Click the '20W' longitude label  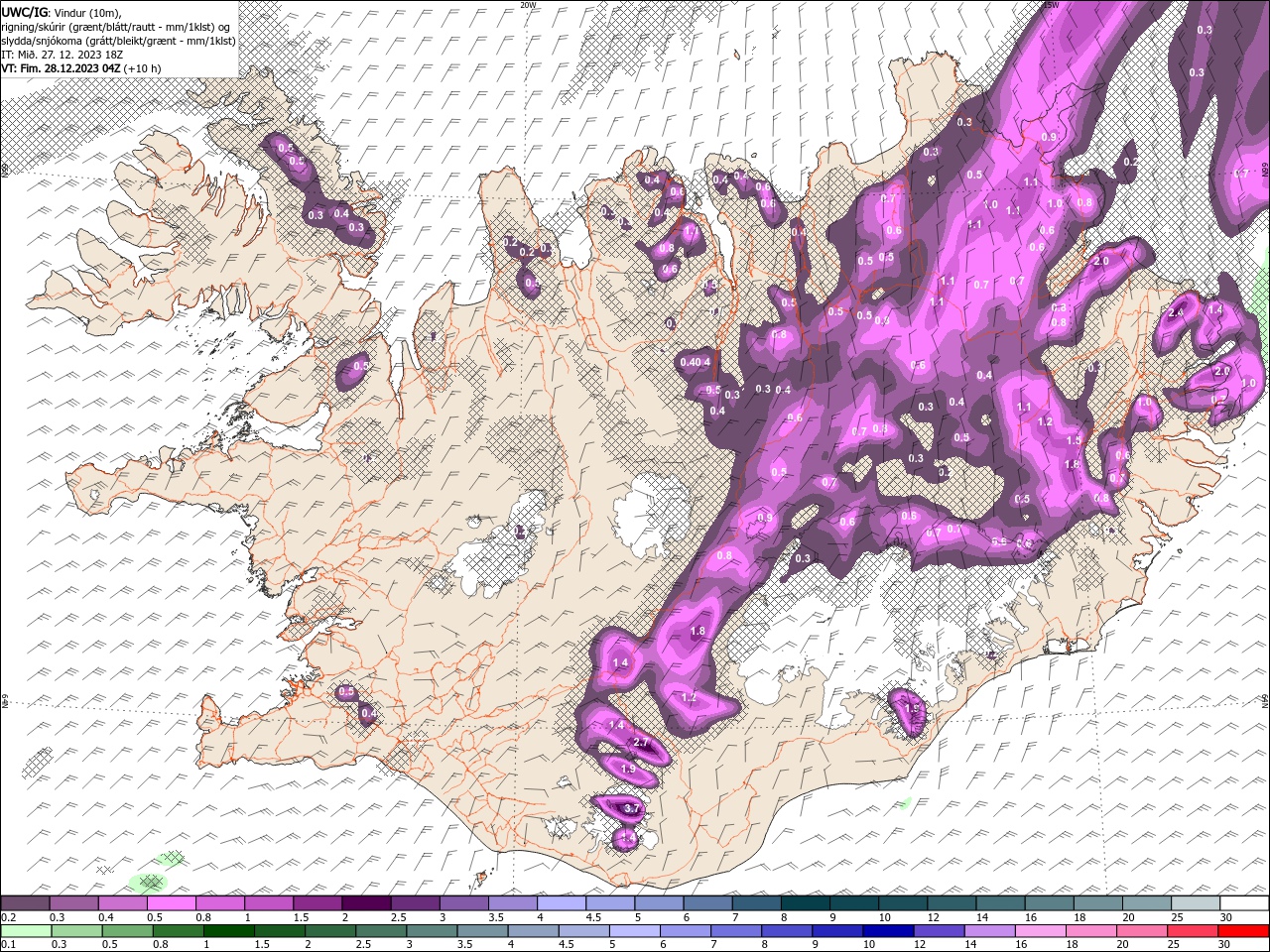point(528,5)
